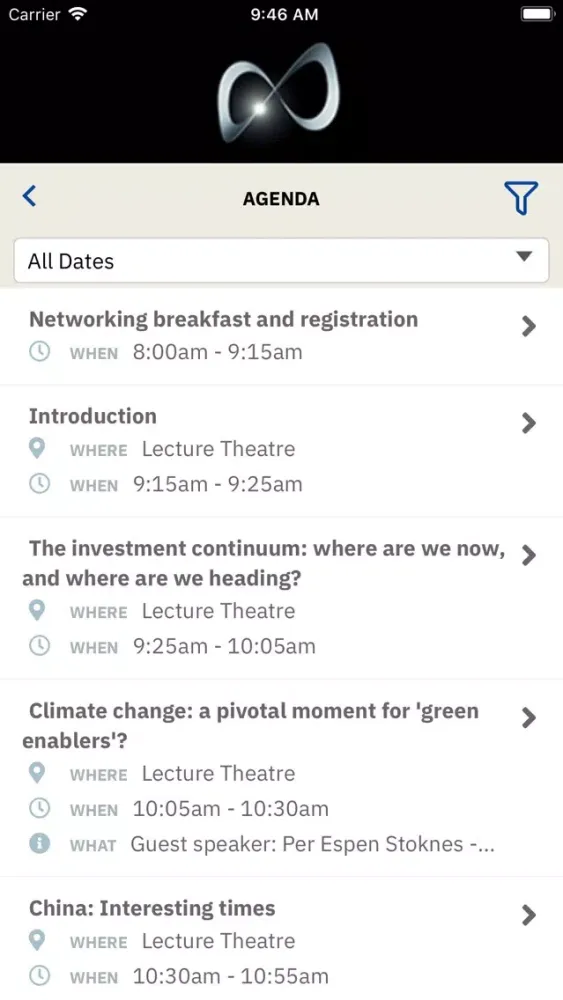Click the All Dates dropdown arrow
563x1000 pixels.
[x=524, y=256]
